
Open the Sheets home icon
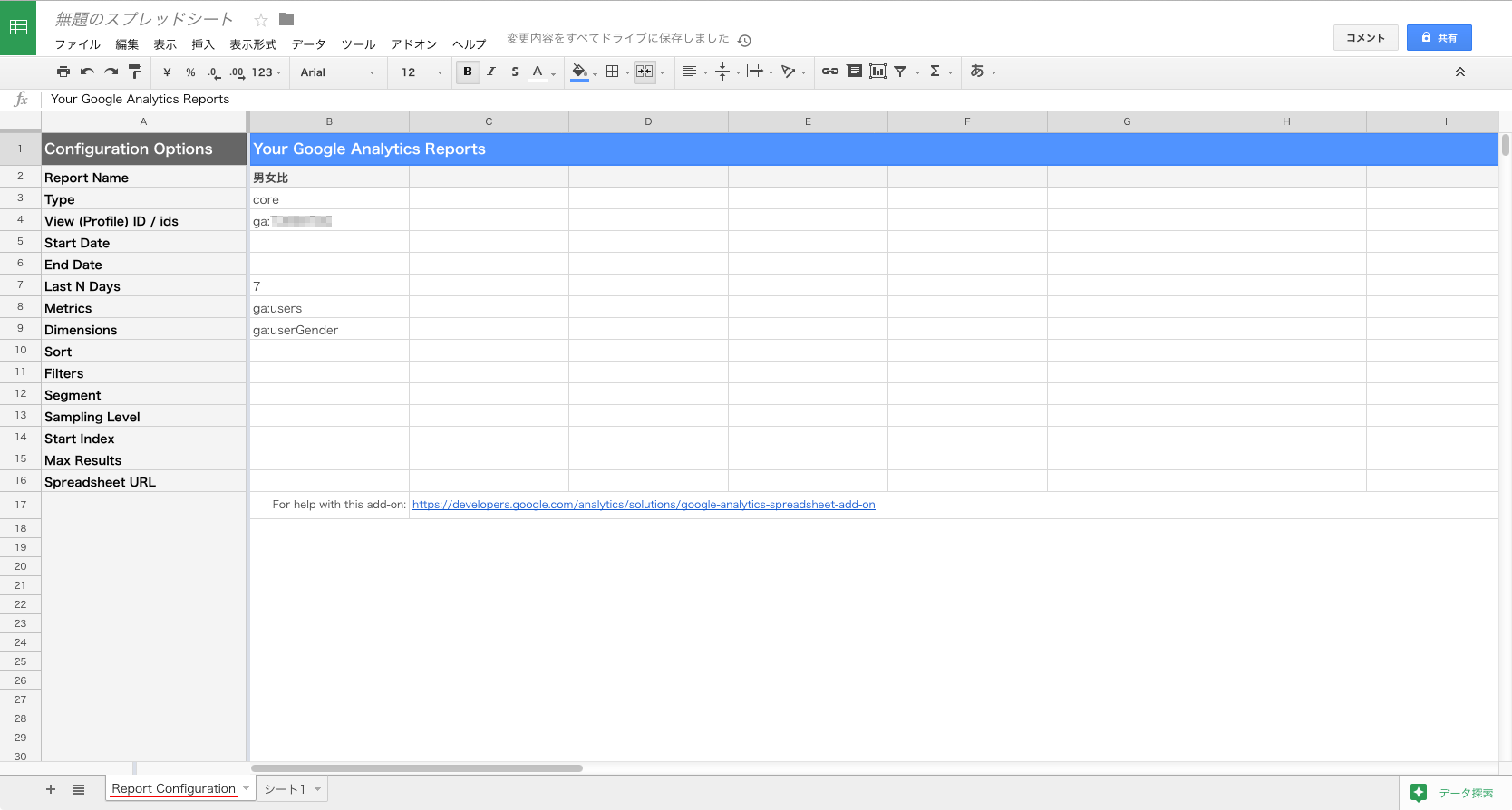click(x=18, y=27)
